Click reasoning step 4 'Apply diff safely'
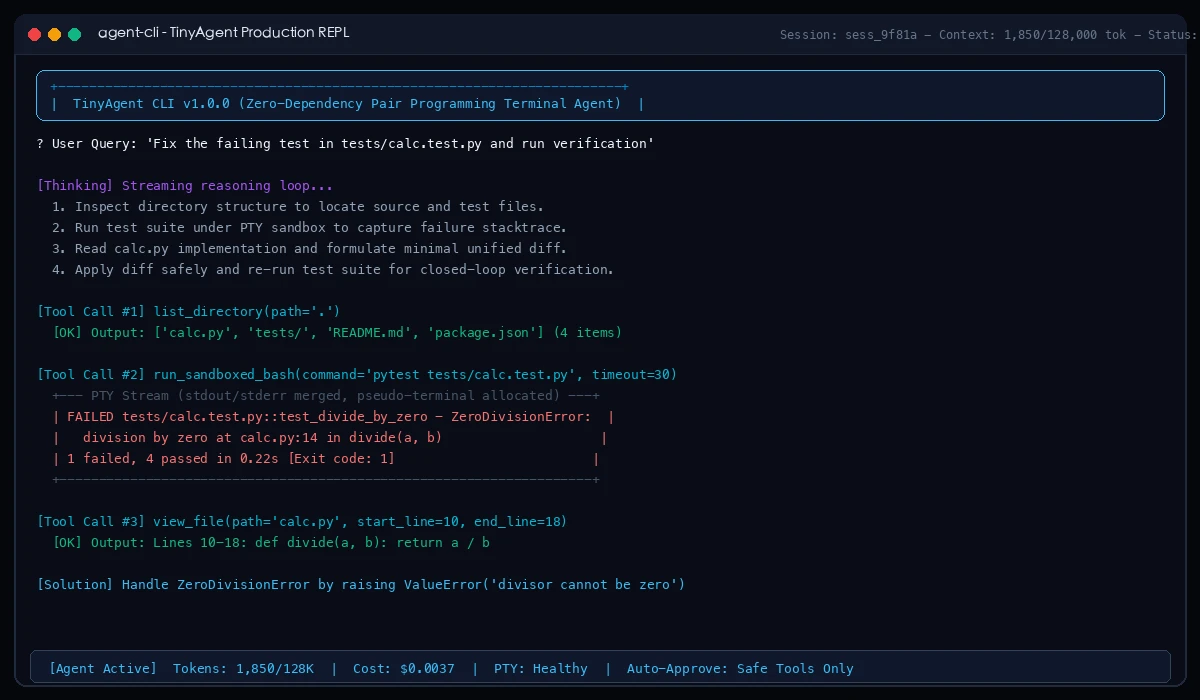The height and width of the screenshot is (700, 1200). (x=332, y=270)
